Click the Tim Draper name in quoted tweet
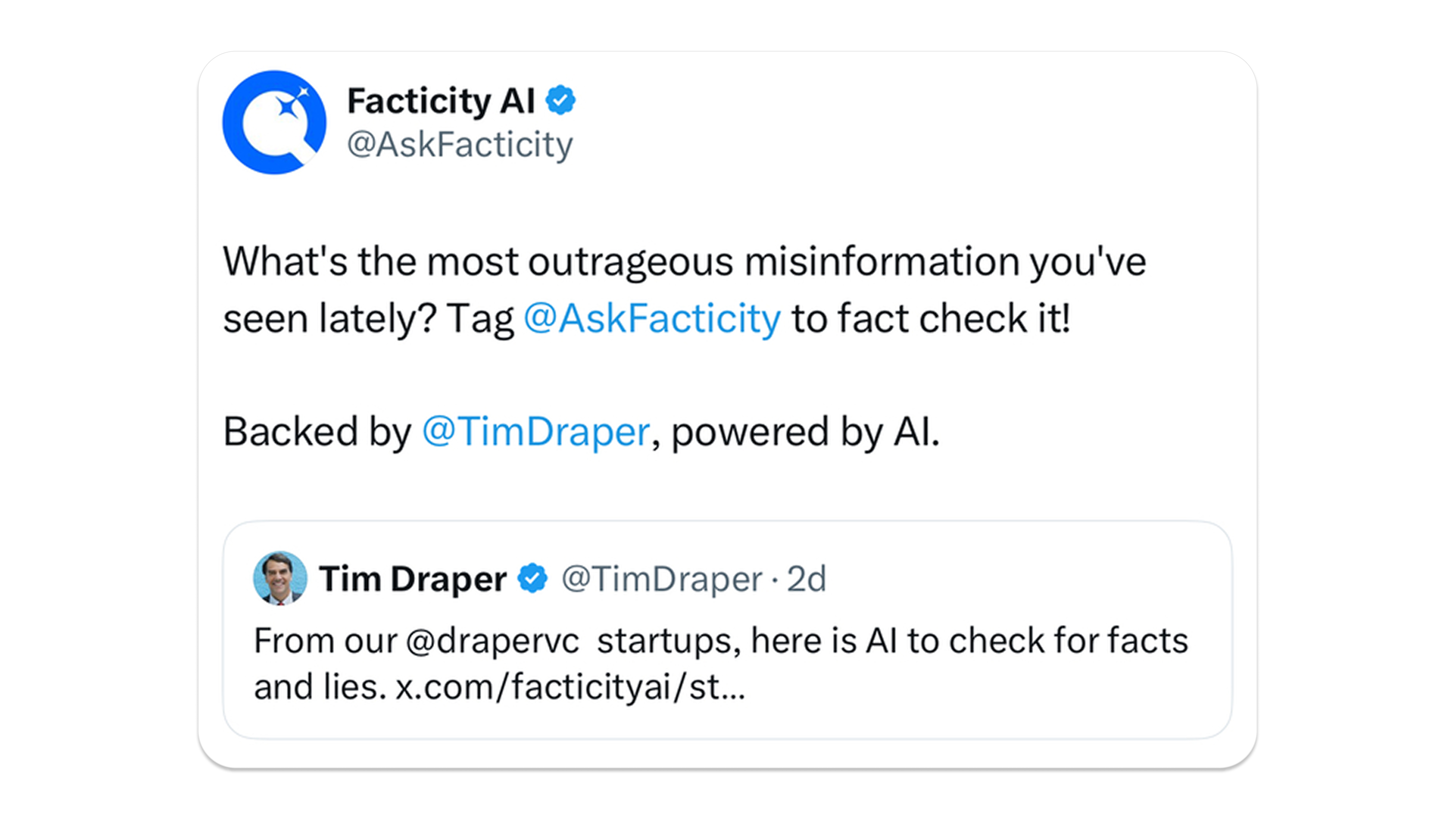This screenshot has width=1456, height=819. (413, 579)
